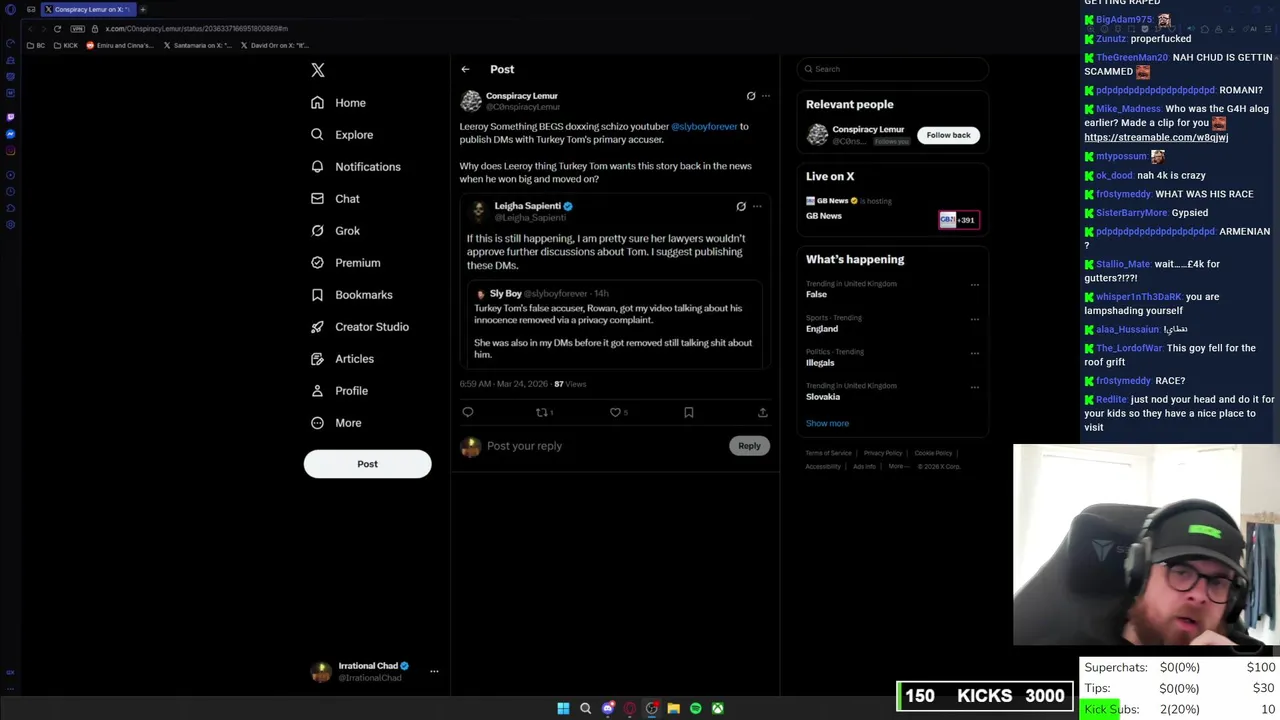1280x720 pixels.
Task: Click into the Post your reply field
Action: (x=605, y=446)
